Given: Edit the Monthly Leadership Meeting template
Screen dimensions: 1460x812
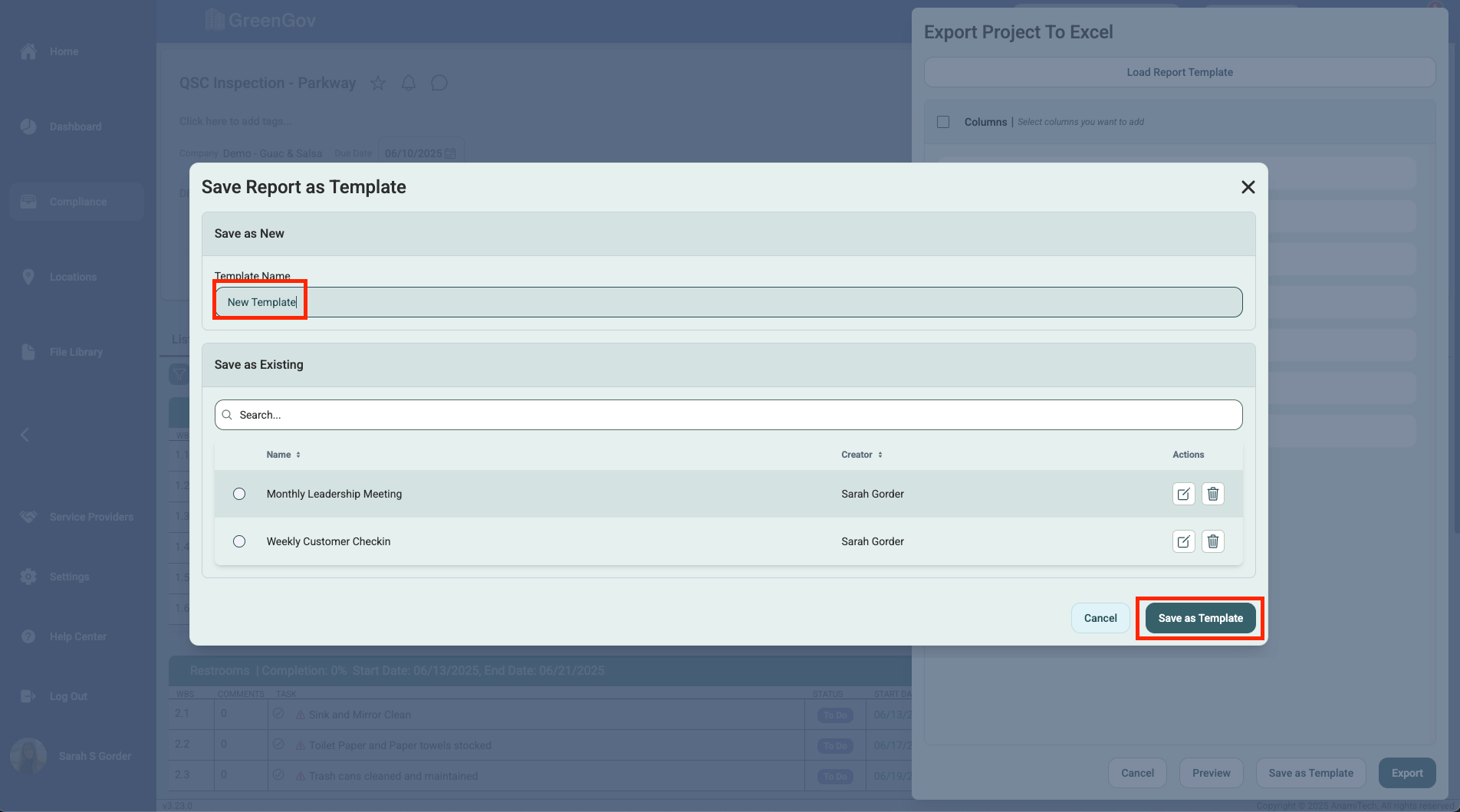Looking at the screenshot, I should (1184, 494).
